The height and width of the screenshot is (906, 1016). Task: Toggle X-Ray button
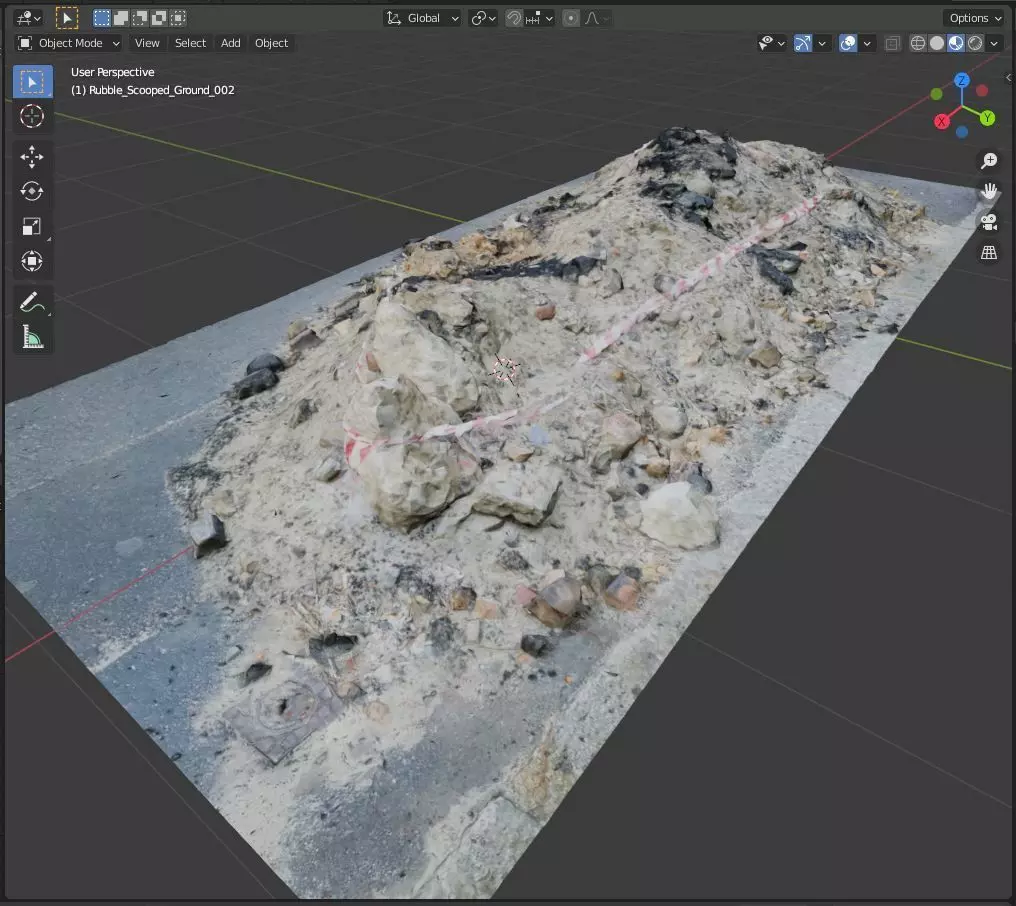(x=892, y=43)
